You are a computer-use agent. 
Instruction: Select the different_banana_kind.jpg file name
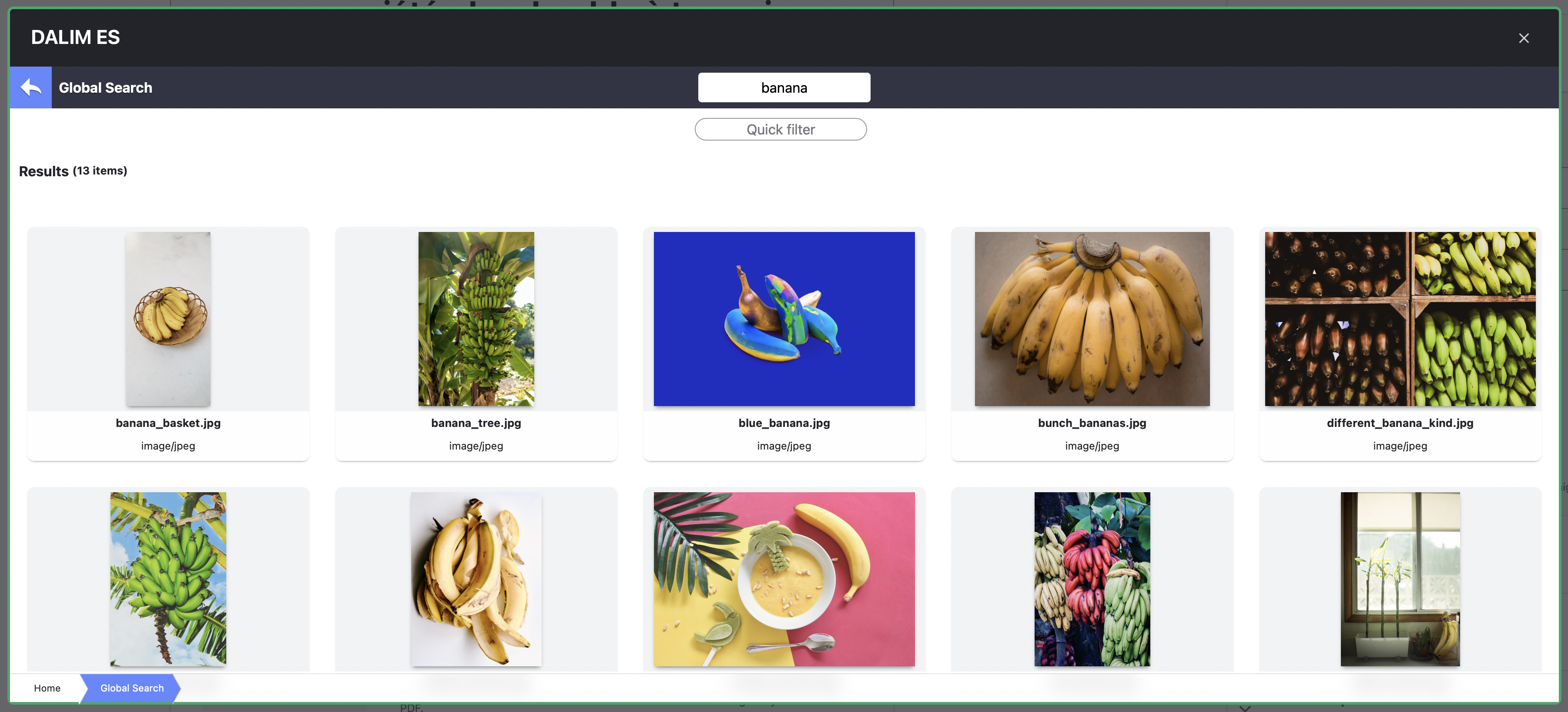pos(1400,423)
